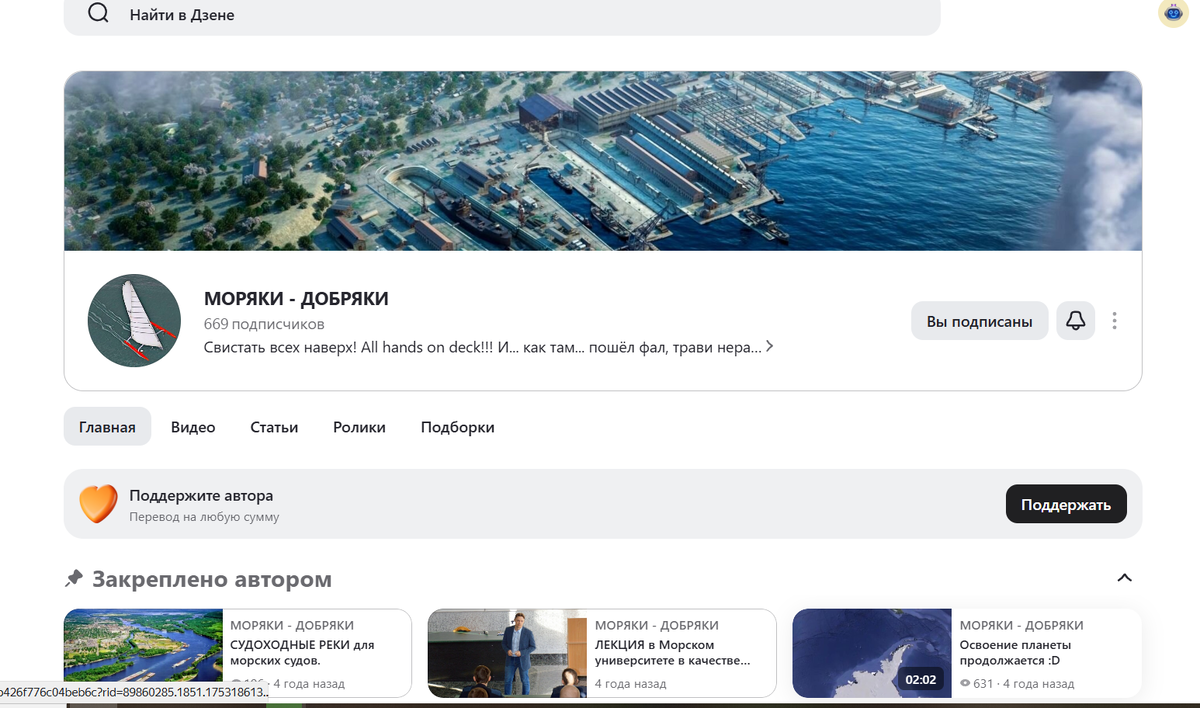Click the 'Закреплено автором' section heading
The width and height of the screenshot is (1200, 708).
coord(212,579)
